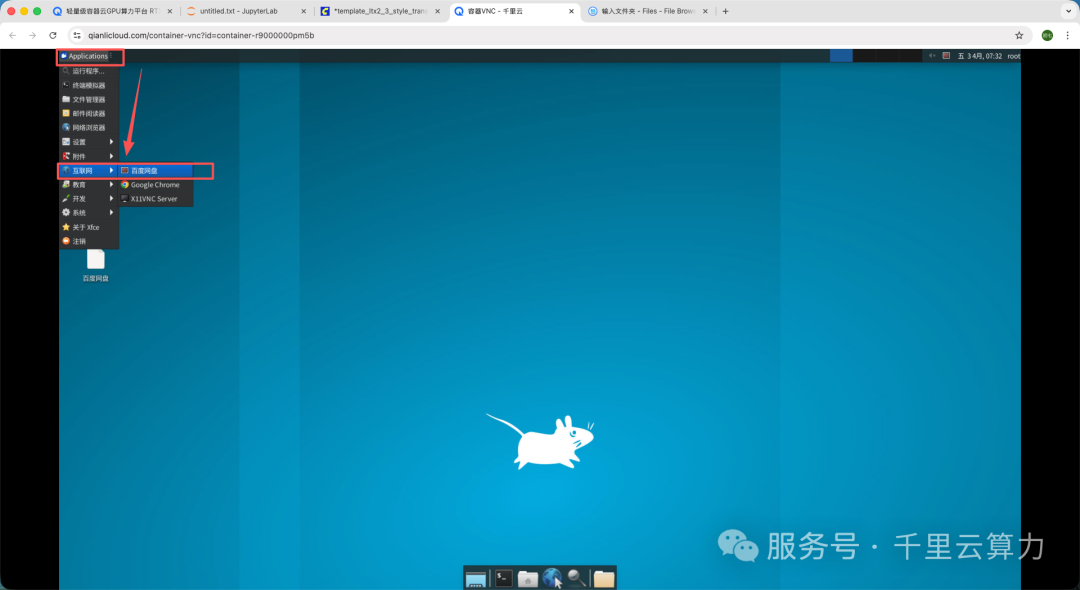
Task: Bookmark this page with the star icon
Action: coord(1019,35)
